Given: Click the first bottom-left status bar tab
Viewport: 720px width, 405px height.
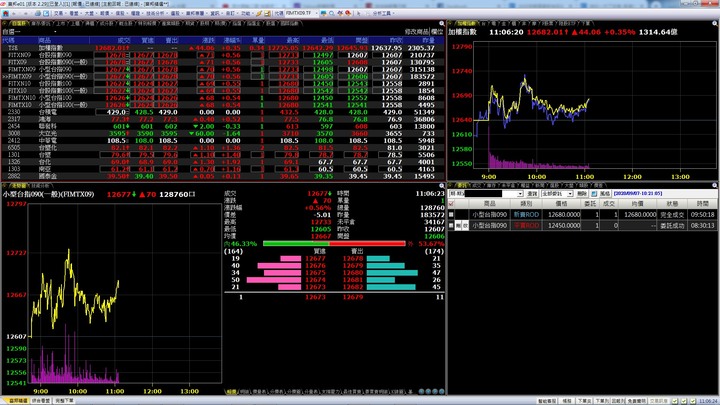Looking at the screenshot, I should click(x=18, y=401).
